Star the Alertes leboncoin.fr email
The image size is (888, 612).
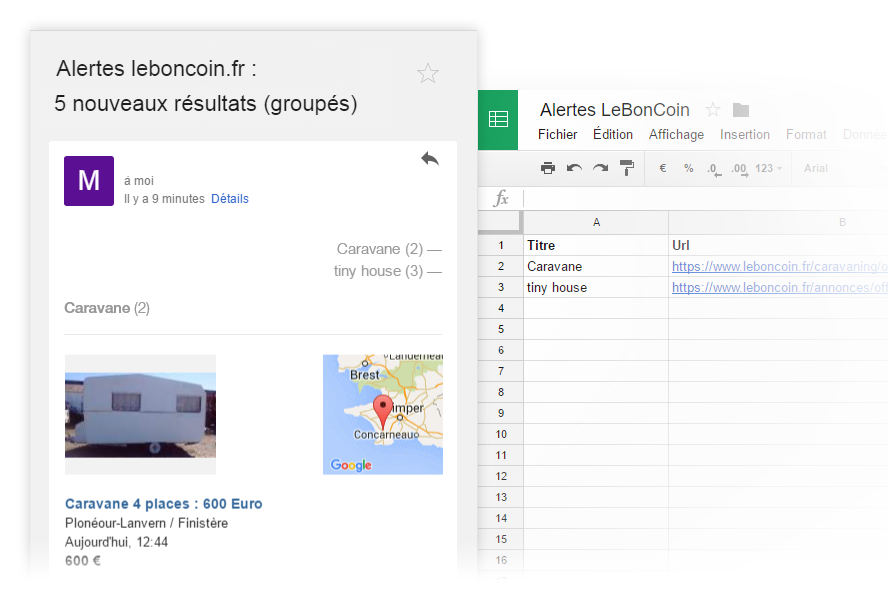click(x=428, y=73)
